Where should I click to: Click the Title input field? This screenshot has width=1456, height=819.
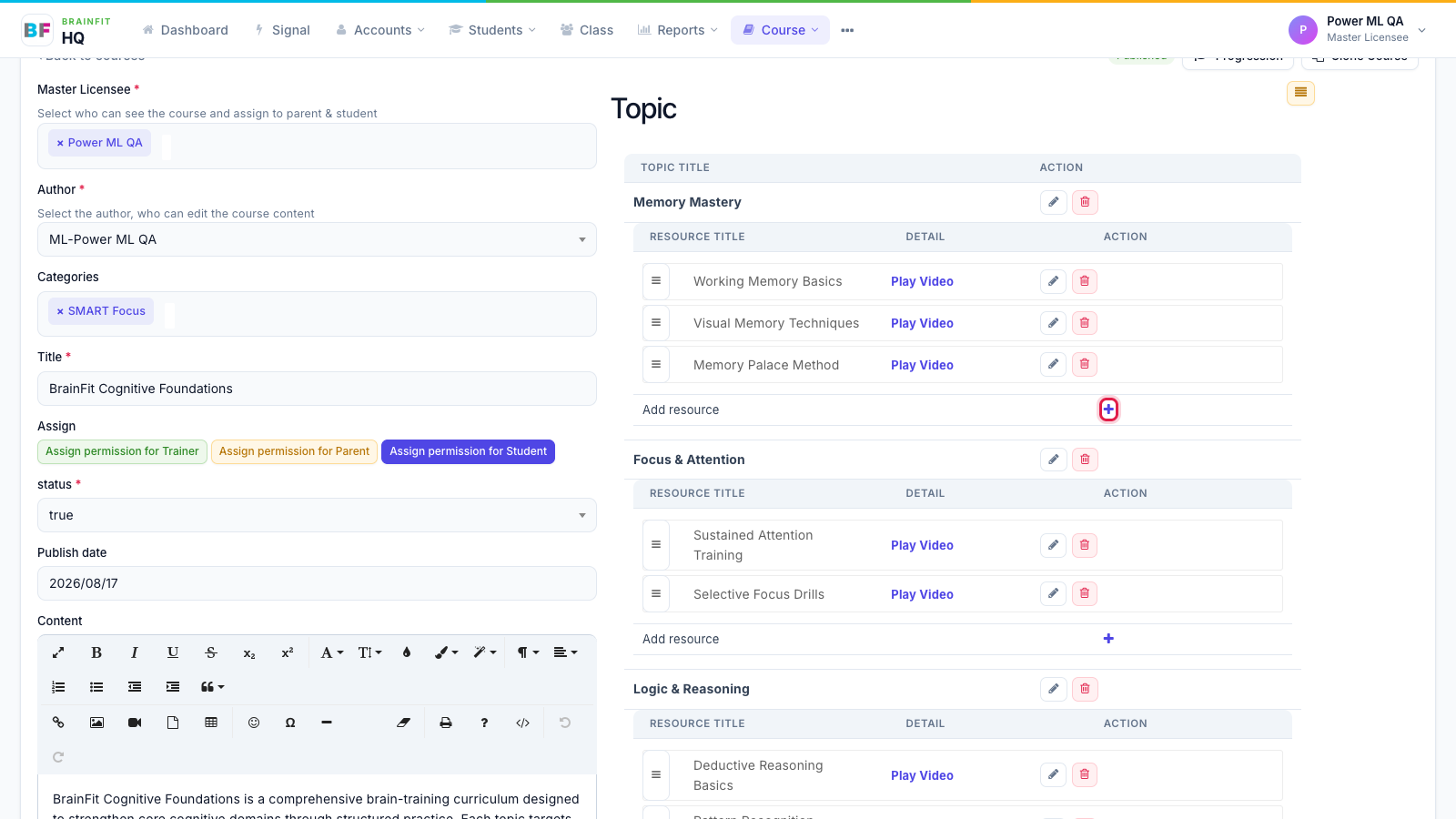tap(317, 389)
